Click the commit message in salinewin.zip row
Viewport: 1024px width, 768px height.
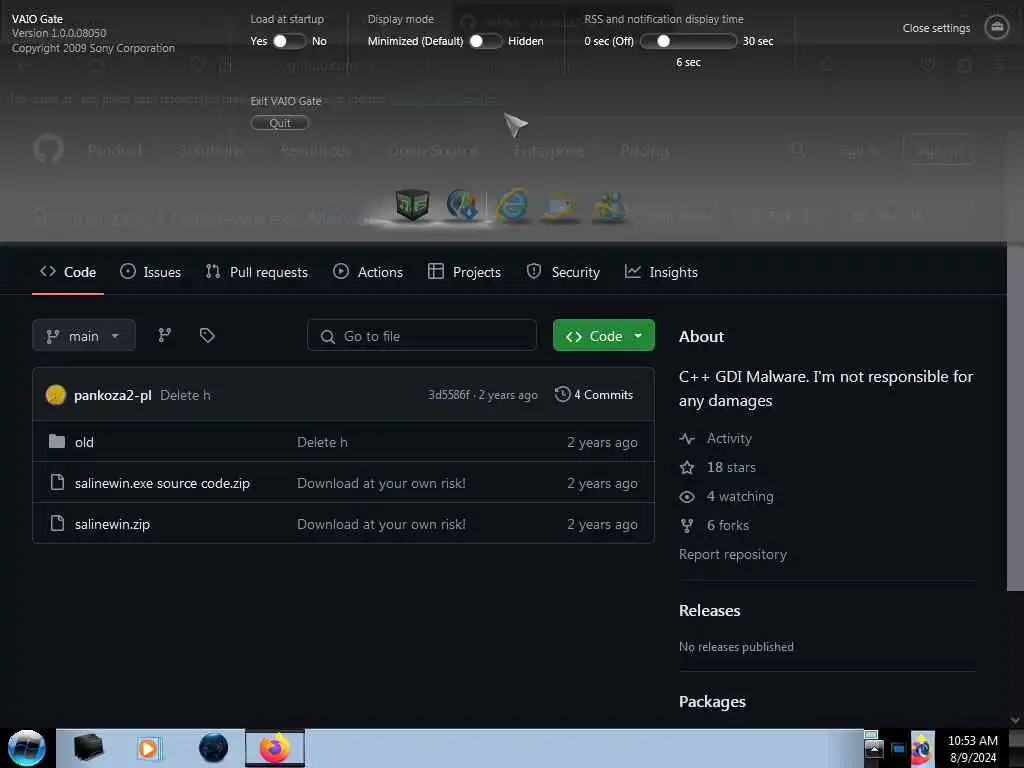pyautogui.click(x=381, y=524)
